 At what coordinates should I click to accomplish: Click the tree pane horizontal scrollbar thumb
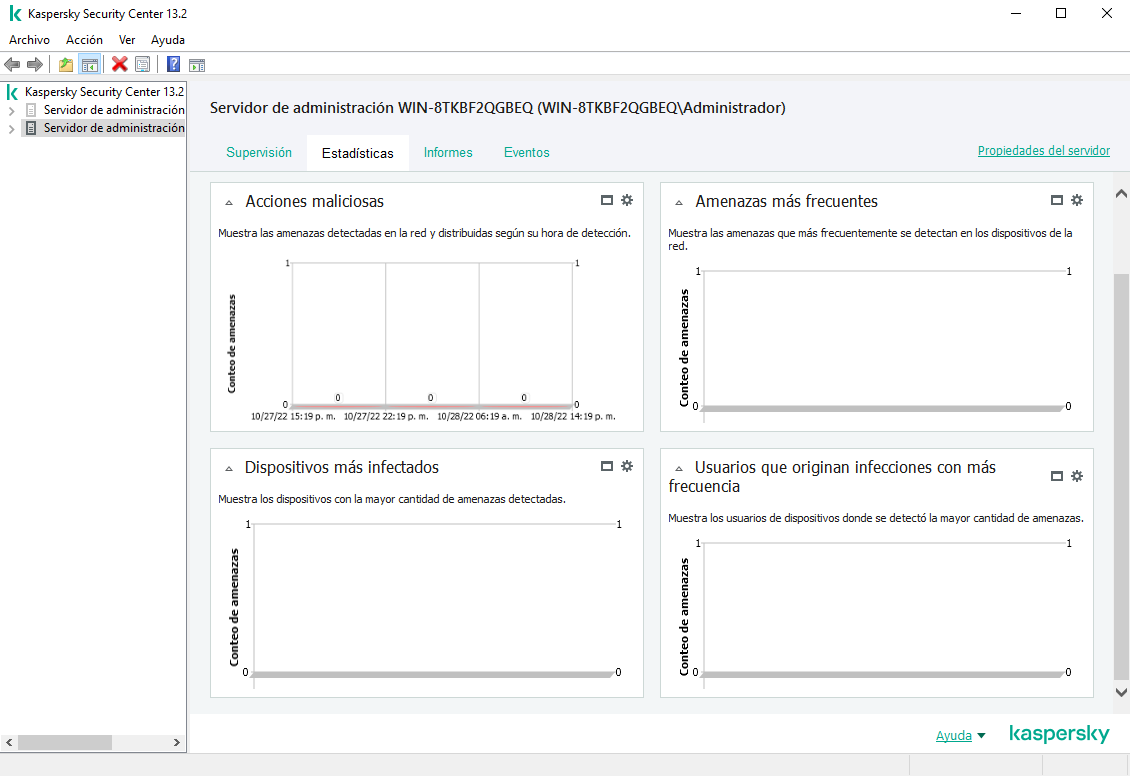click(65, 742)
